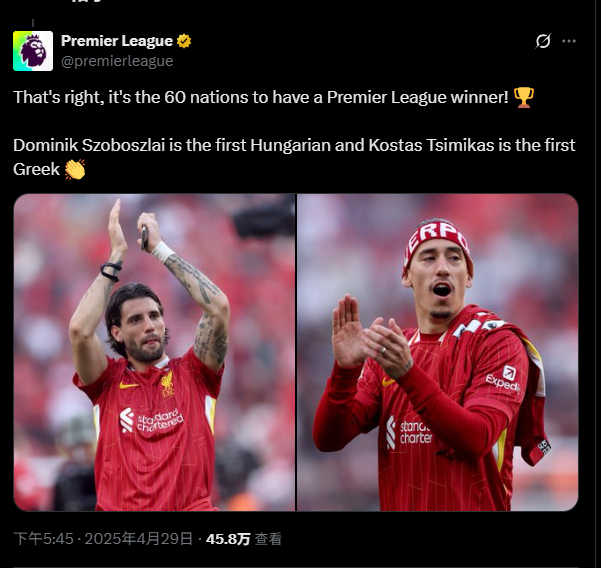
Task: Click the clapping hands emoji
Action: click(x=75, y=169)
